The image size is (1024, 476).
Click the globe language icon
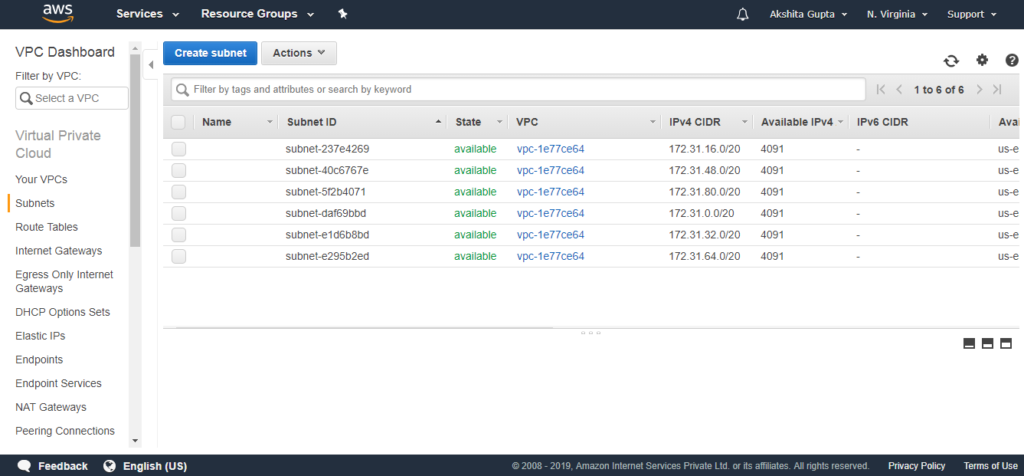point(110,466)
